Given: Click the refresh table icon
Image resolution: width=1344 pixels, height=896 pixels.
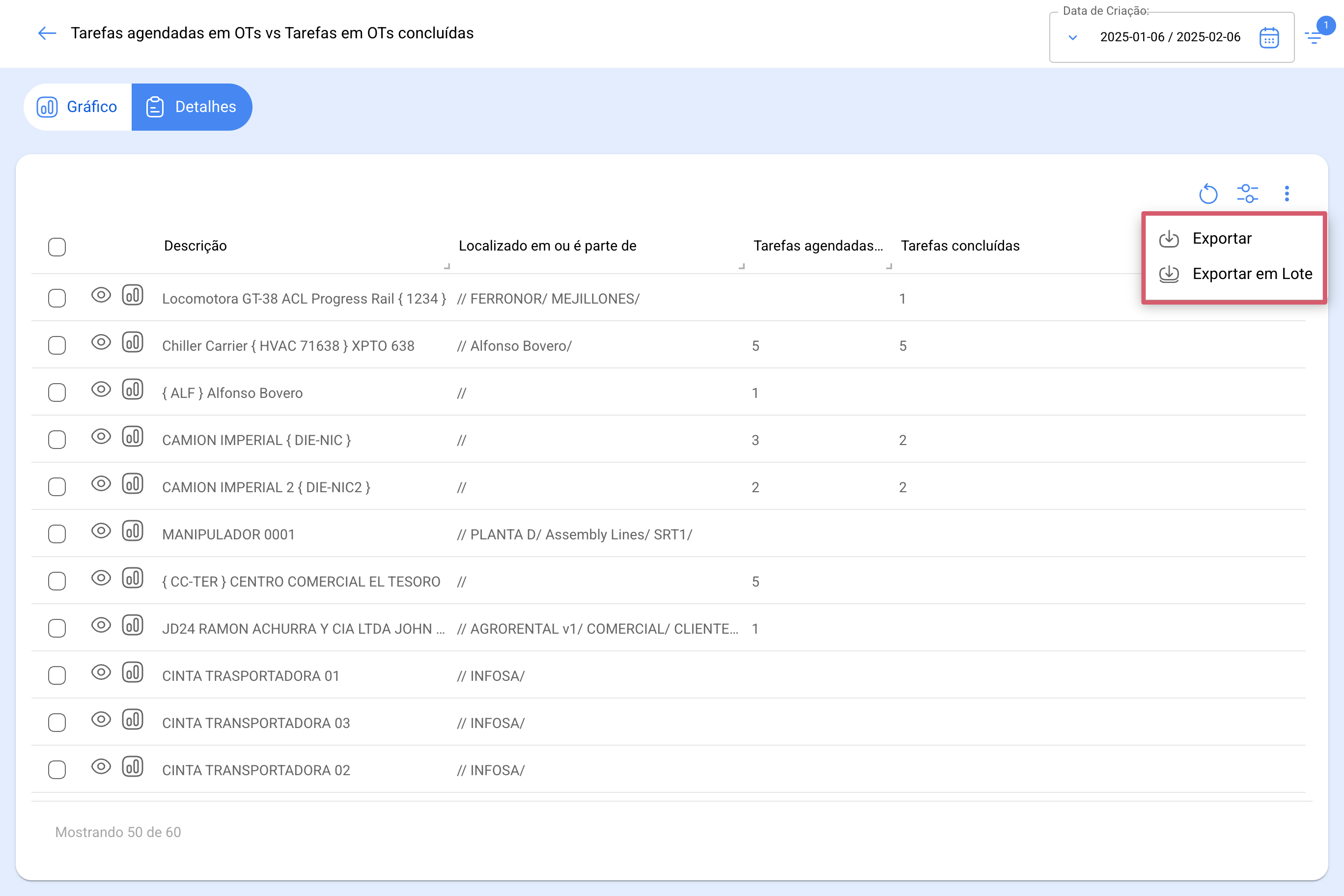Looking at the screenshot, I should tap(1207, 194).
